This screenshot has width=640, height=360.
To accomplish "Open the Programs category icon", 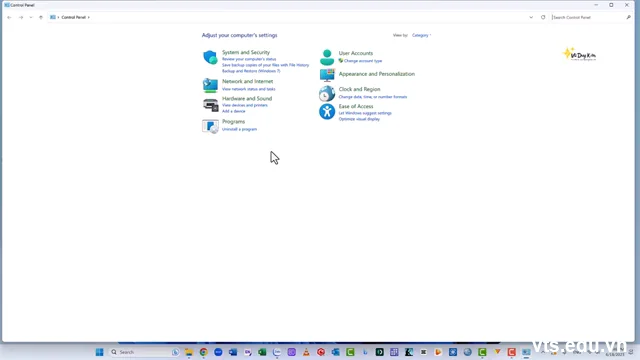I will tap(211, 126).
